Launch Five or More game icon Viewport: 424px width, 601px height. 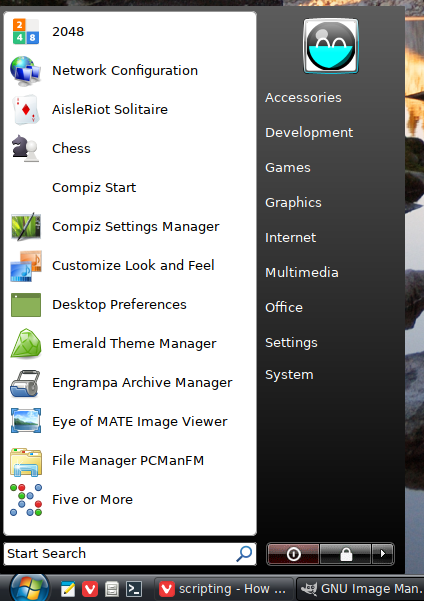(26, 500)
